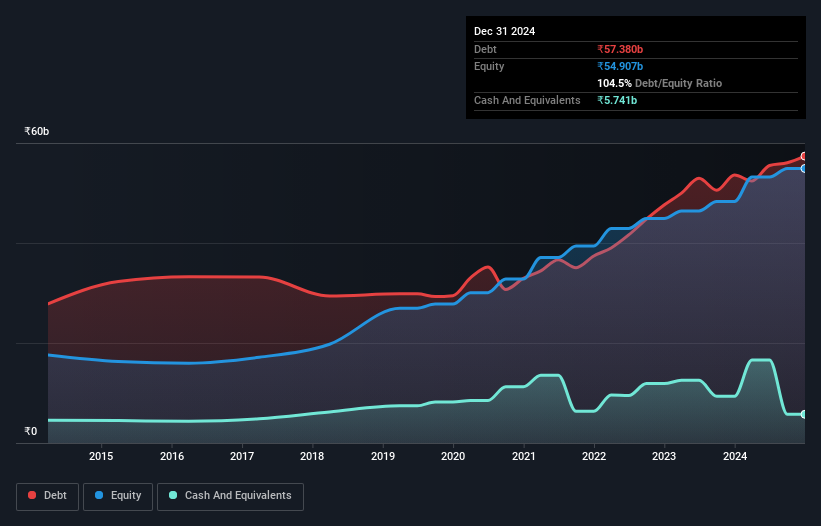This screenshot has height=526, width=821.
Task: Click the red Debt legend dot
Action: (x=32, y=495)
